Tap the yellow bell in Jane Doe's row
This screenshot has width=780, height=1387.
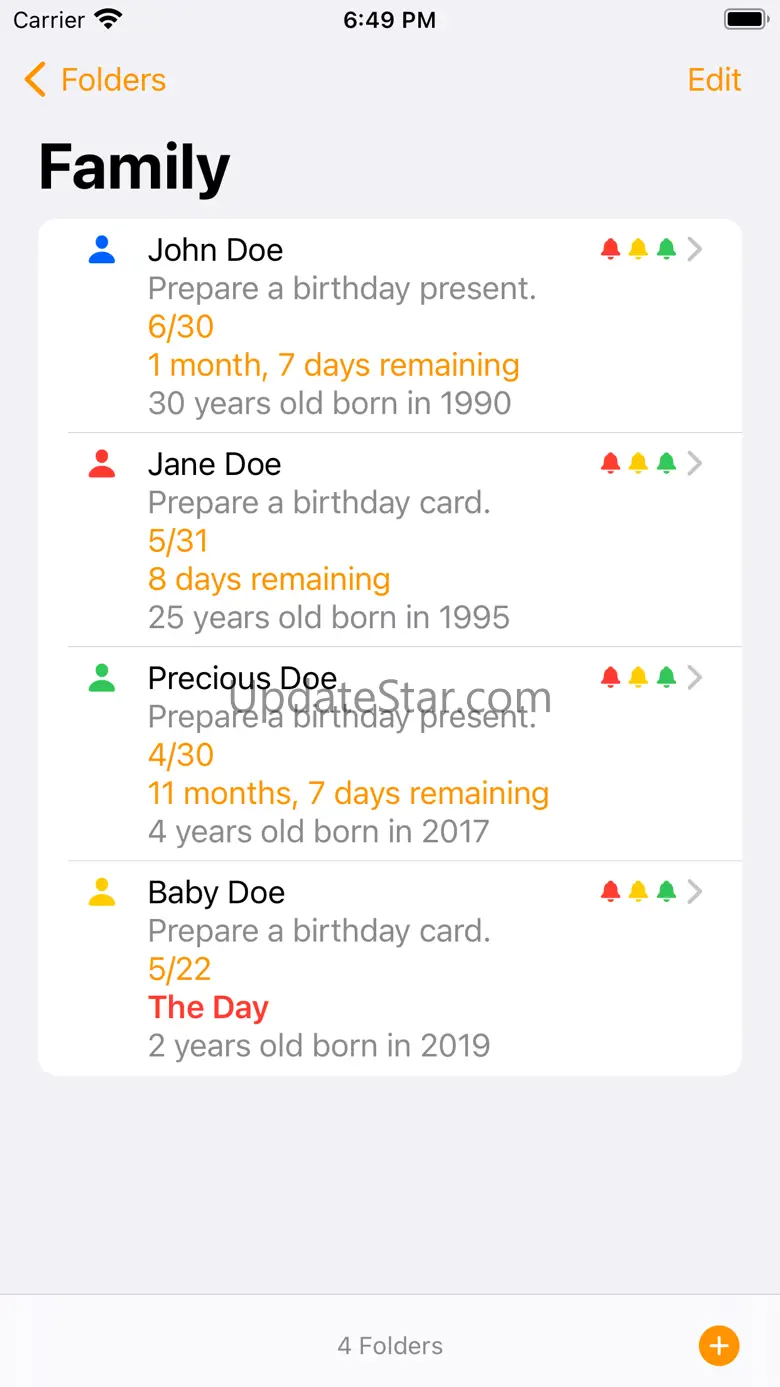638,463
